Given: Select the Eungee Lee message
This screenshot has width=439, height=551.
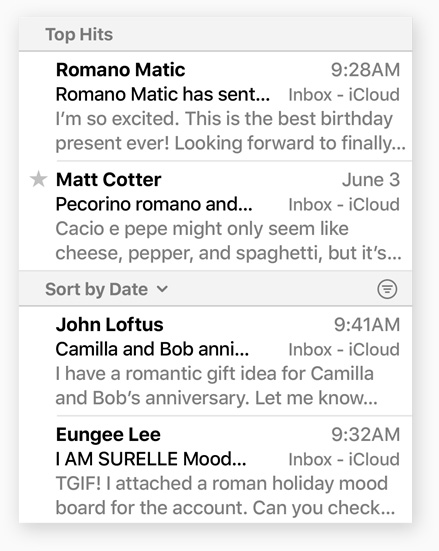Looking at the screenshot, I should pos(215,470).
